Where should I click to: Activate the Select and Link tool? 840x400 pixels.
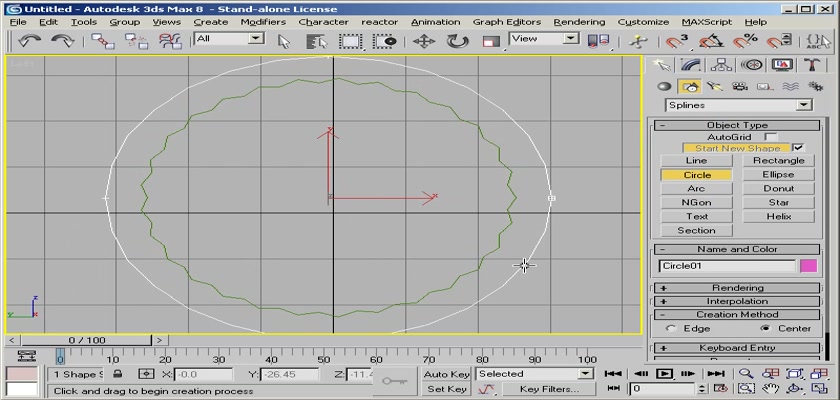(x=102, y=41)
